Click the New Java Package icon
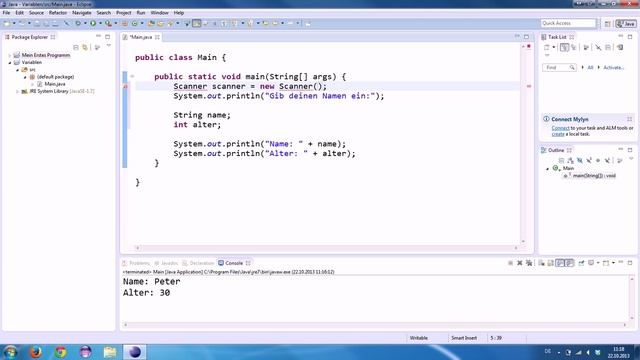This screenshot has width=640, height=360. (x=124, y=23)
